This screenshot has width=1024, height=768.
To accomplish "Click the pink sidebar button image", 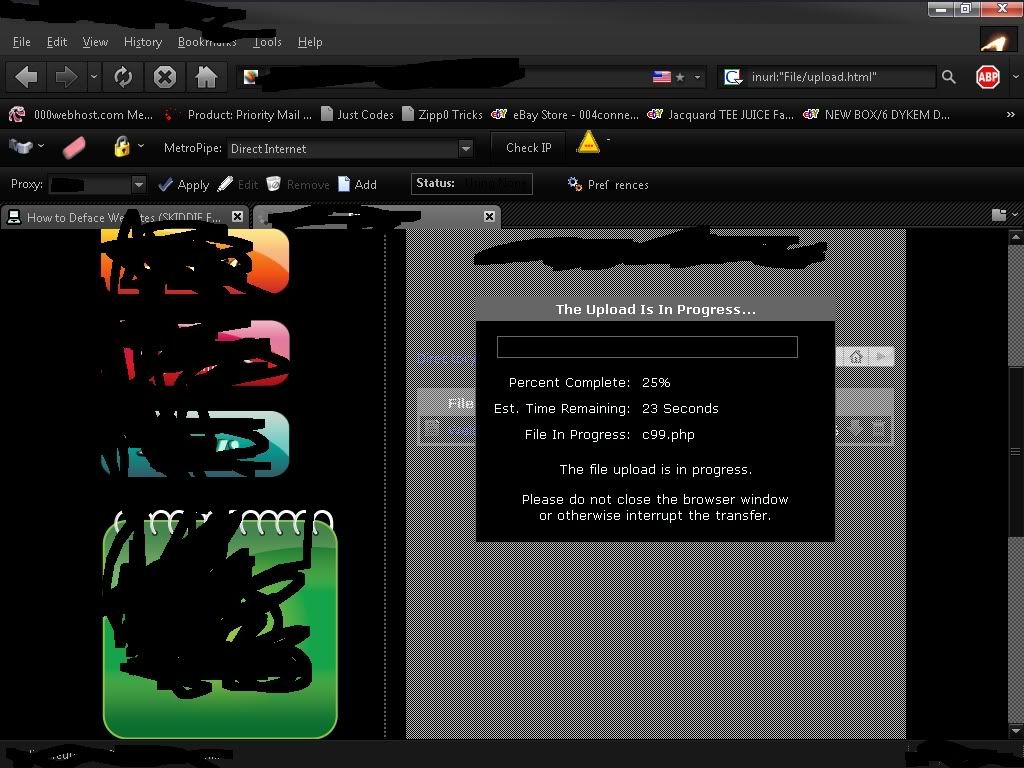I will tap(196, 353).
